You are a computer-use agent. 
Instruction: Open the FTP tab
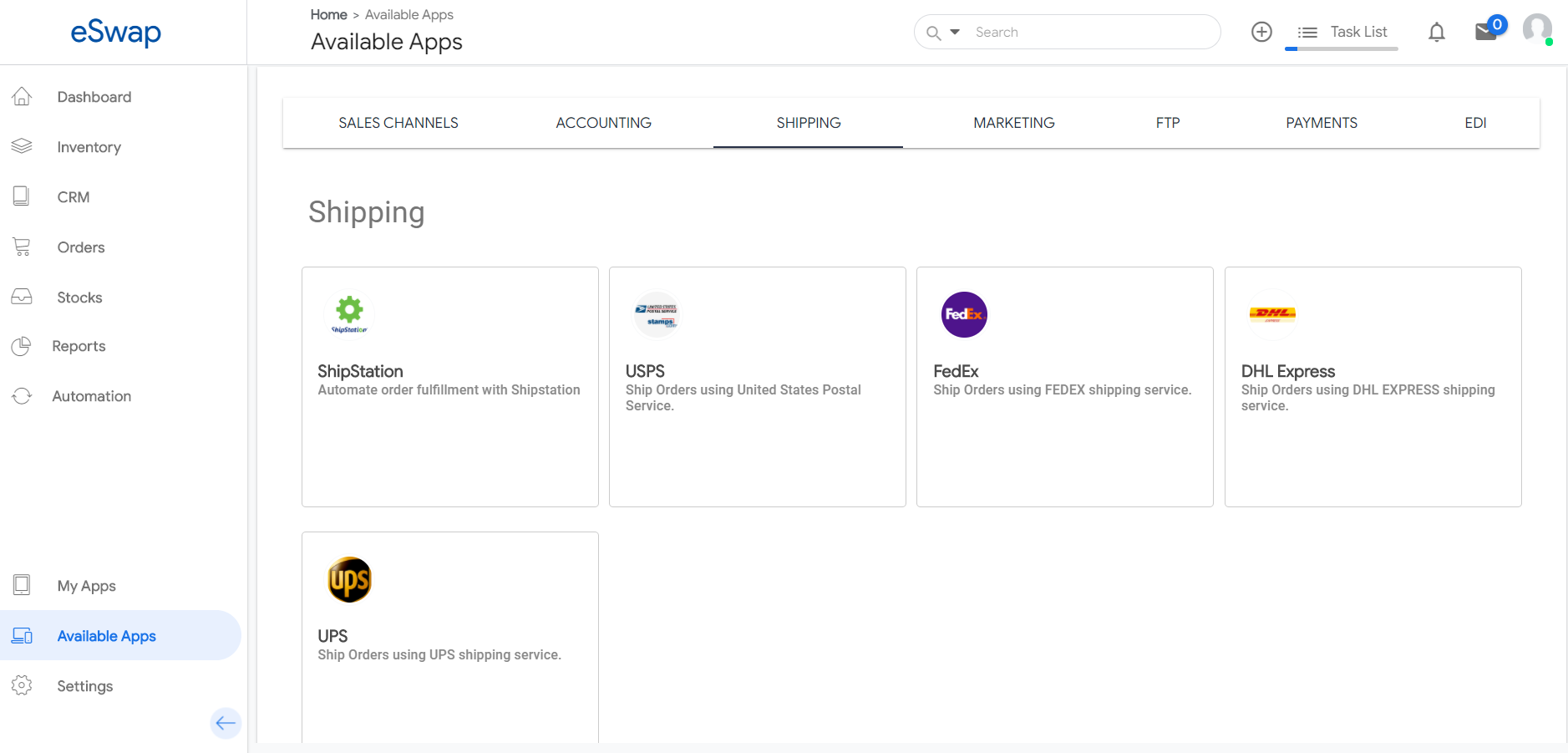[1168, 123]
